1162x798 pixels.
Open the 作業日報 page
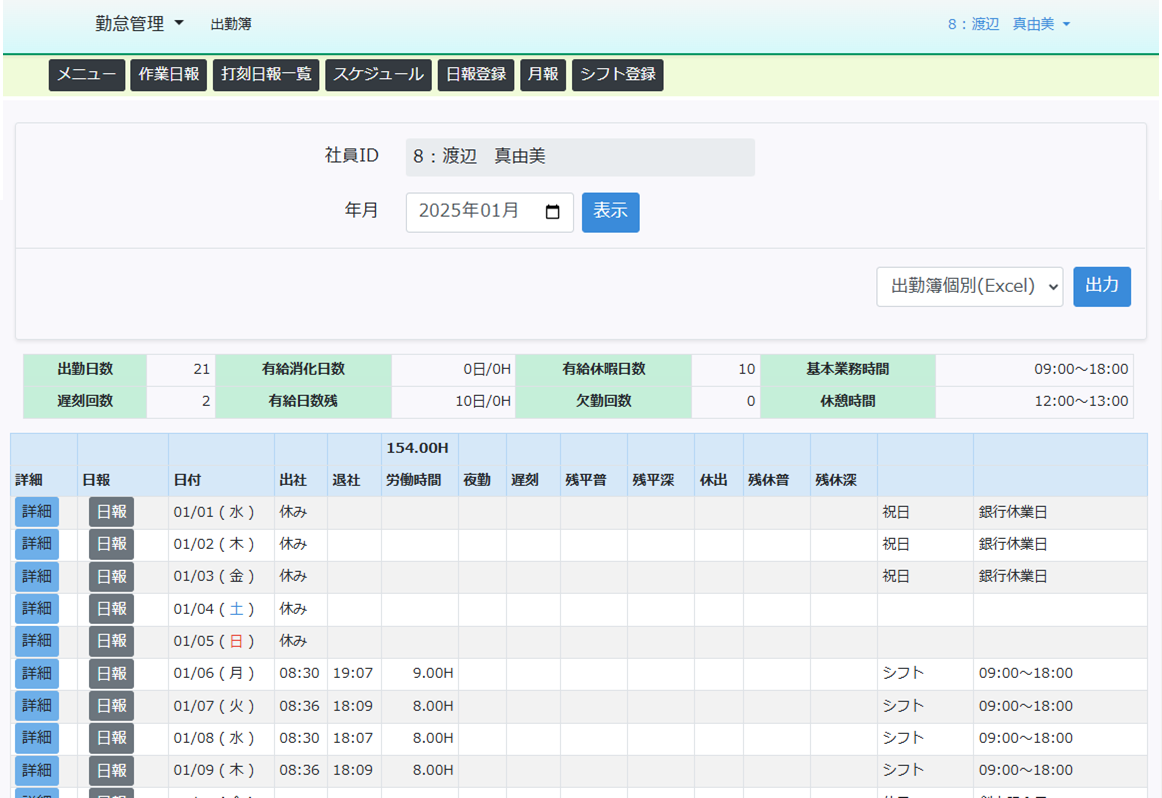(168, 75)
